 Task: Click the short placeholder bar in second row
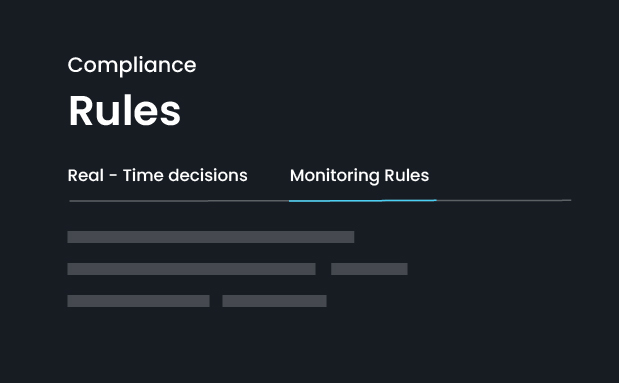(x=369, y=269)
